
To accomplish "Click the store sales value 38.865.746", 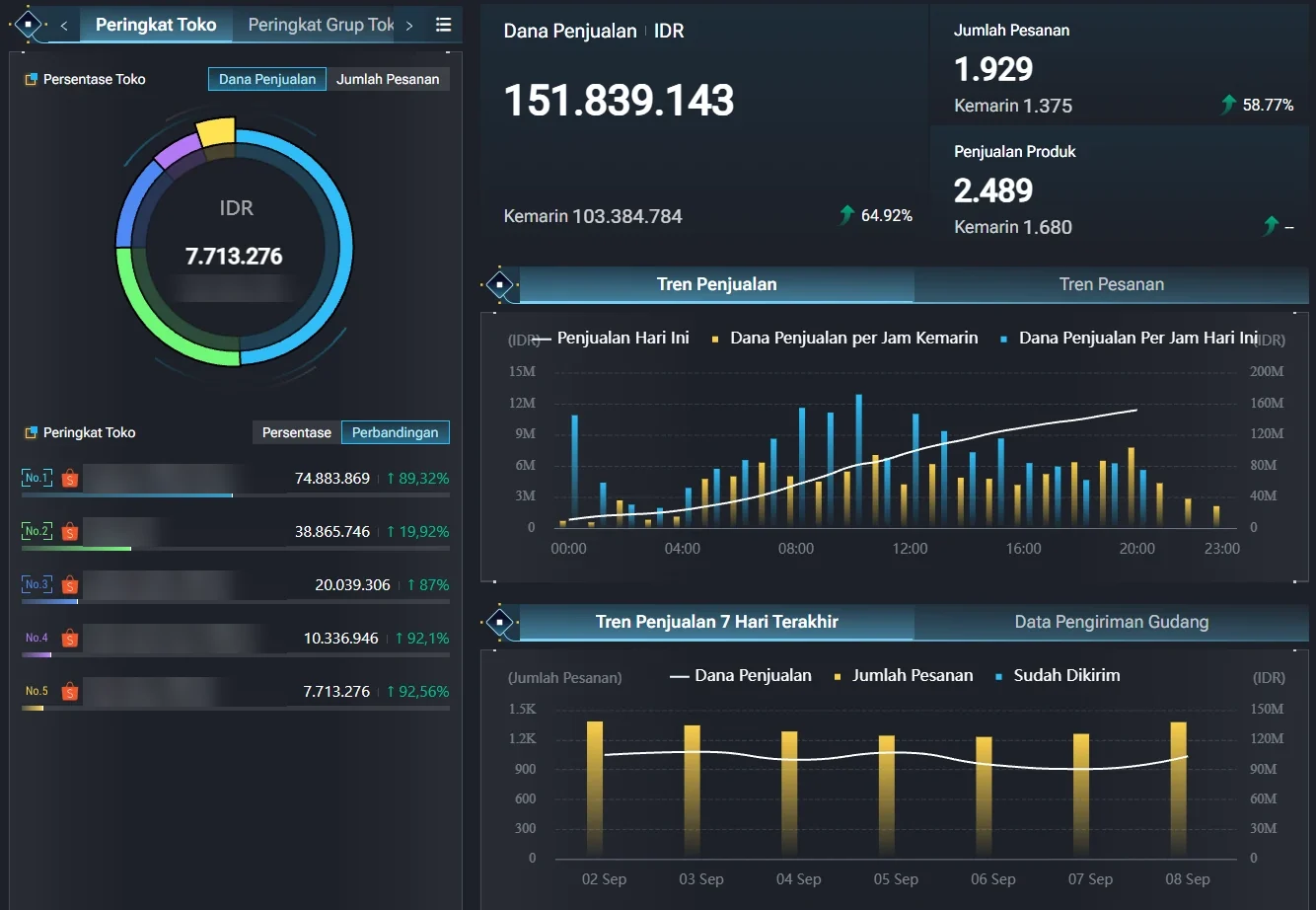I will (332, 531).
